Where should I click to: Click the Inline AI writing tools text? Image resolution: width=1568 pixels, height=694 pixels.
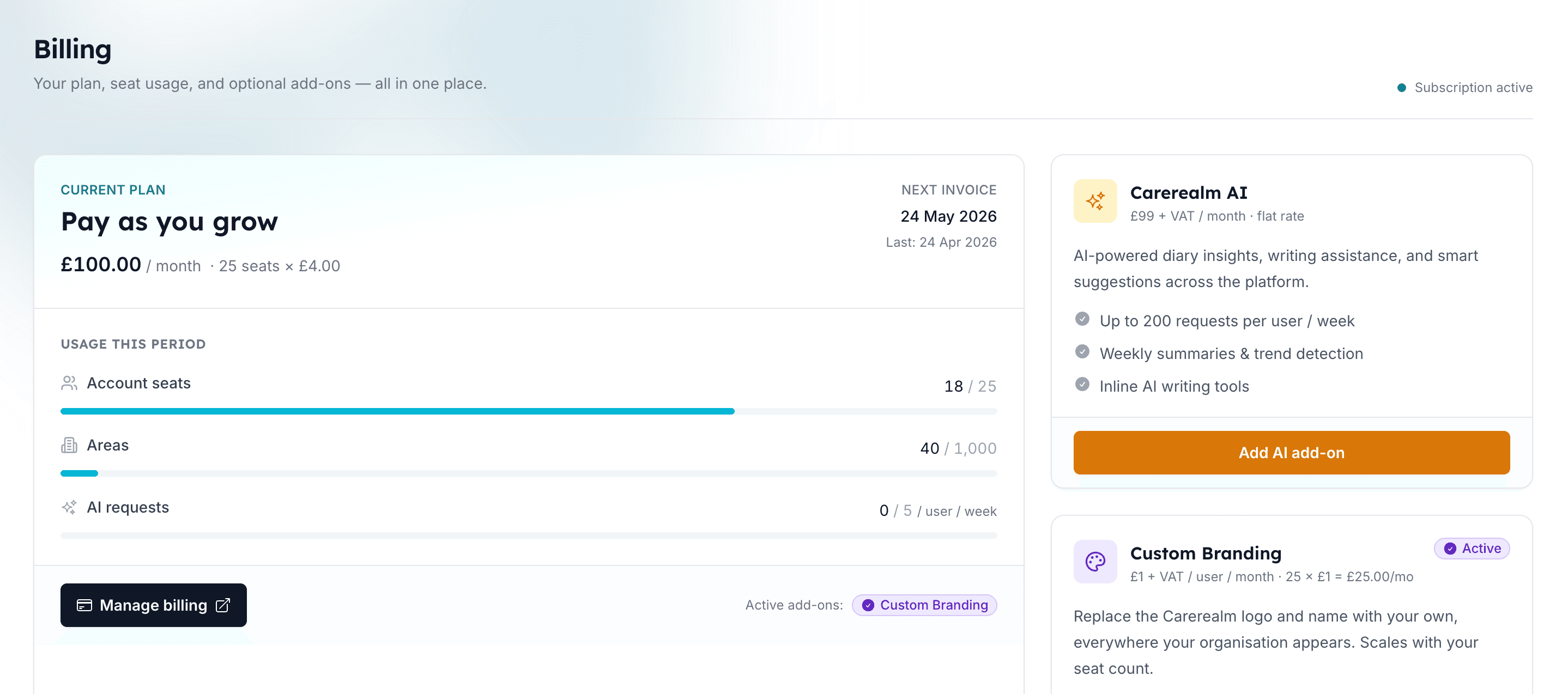point(1173,386)
